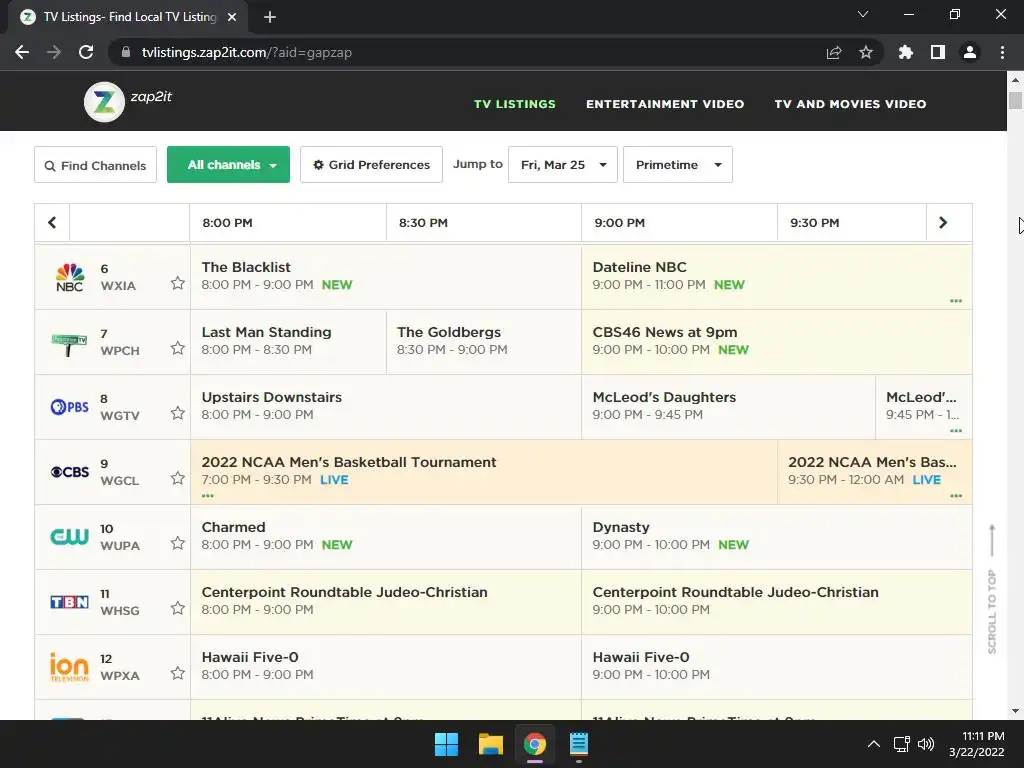Favorite the TBN WHSG channel star

(178, 608)
